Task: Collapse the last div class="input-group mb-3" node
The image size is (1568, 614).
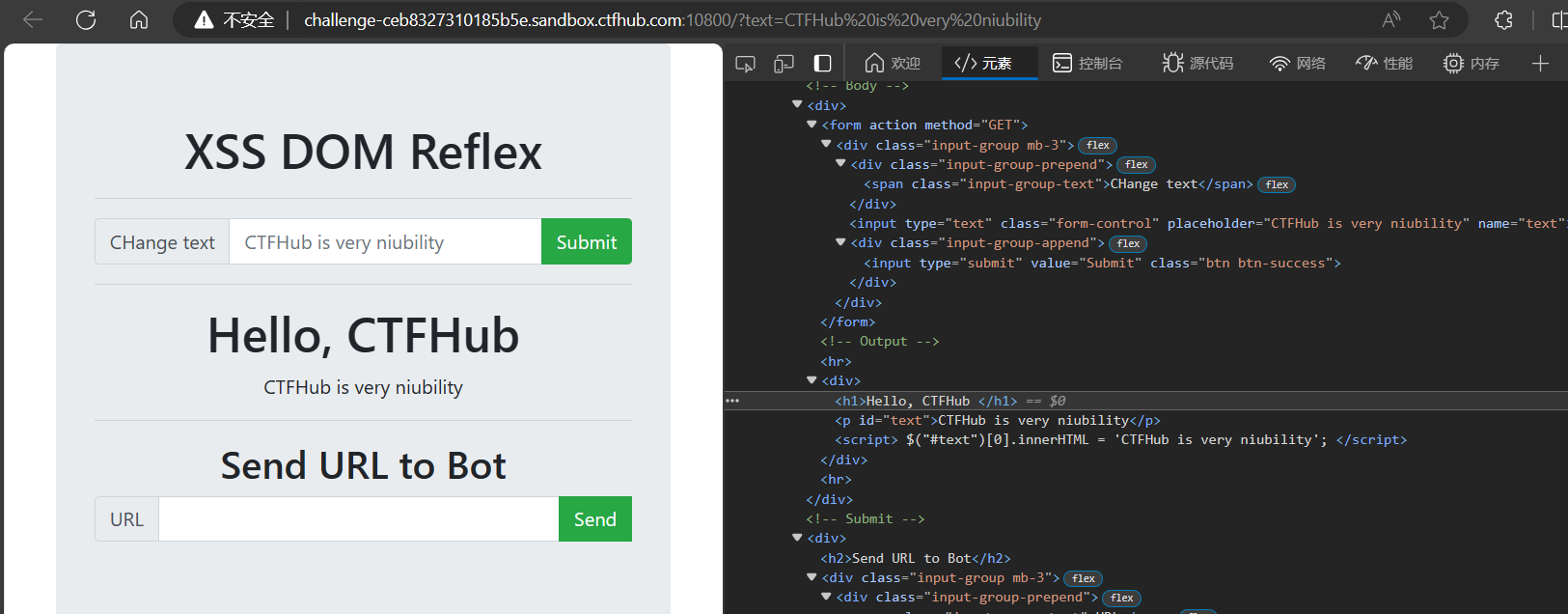Action: [x=812, y=577]
